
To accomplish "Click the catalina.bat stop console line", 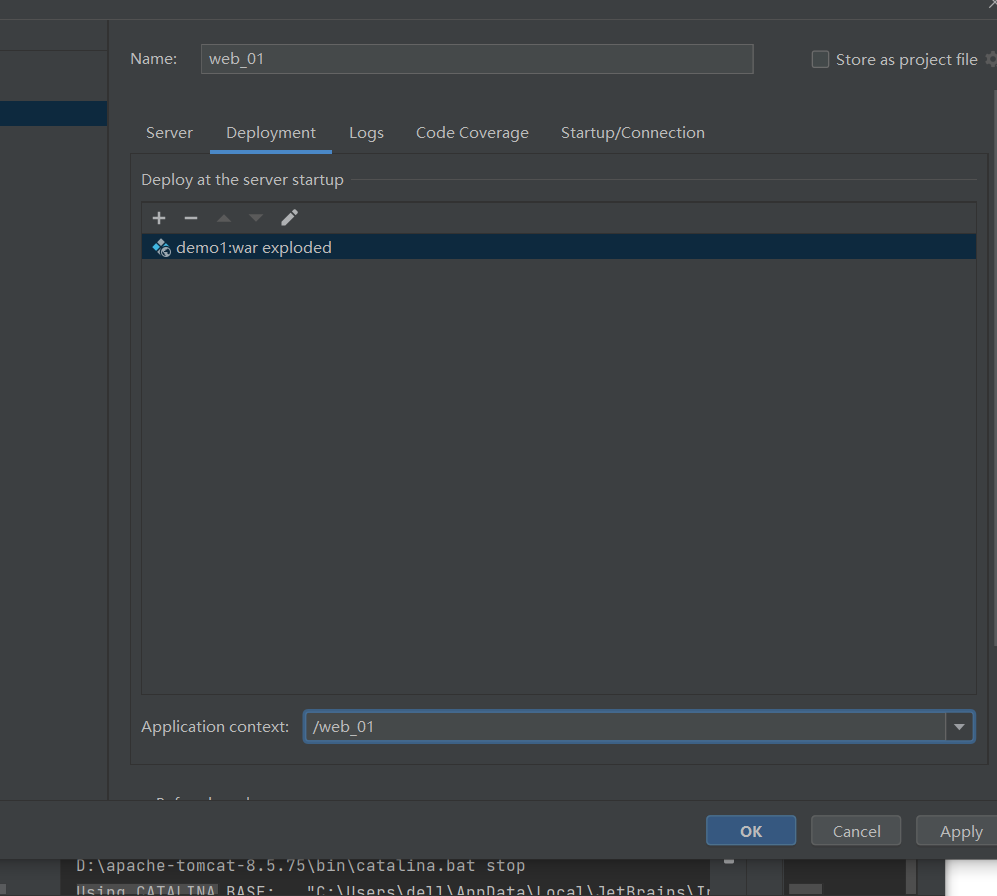I will 300,865.
